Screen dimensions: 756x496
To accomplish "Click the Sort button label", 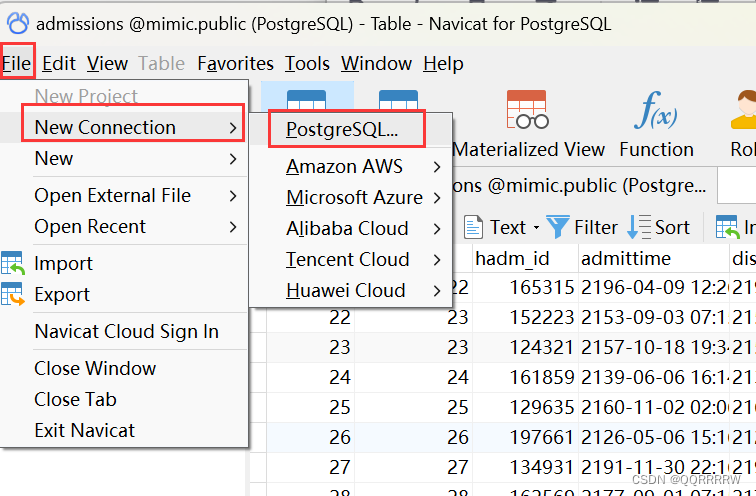I will tap(672, 227).
